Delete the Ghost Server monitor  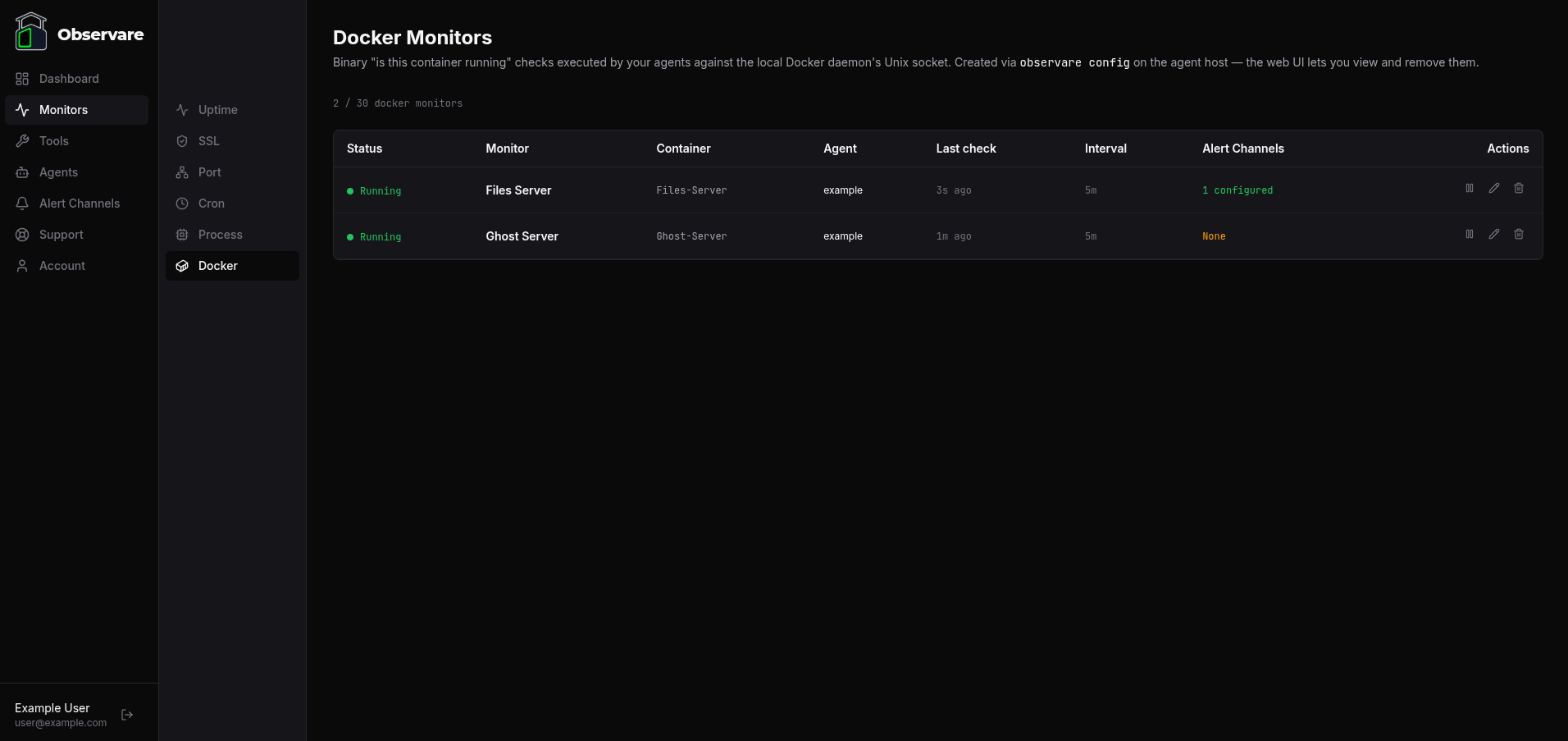click(1518, 235)
